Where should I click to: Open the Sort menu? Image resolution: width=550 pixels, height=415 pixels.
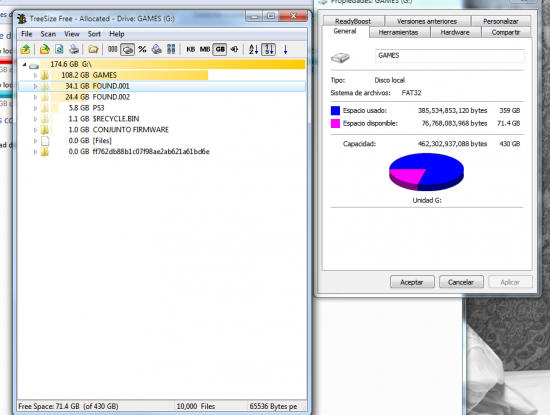94,34
